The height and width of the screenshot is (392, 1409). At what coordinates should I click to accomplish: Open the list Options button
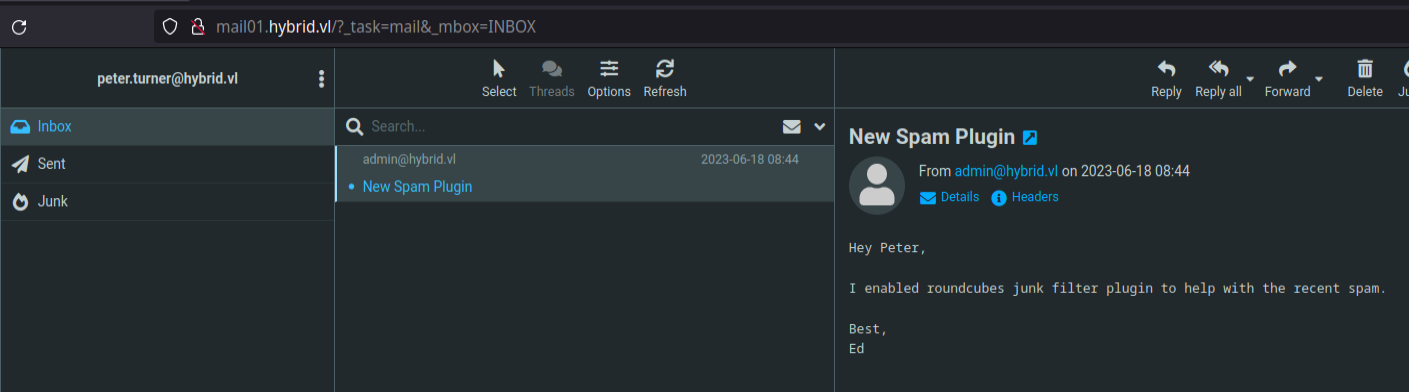[x=609, y=79]
